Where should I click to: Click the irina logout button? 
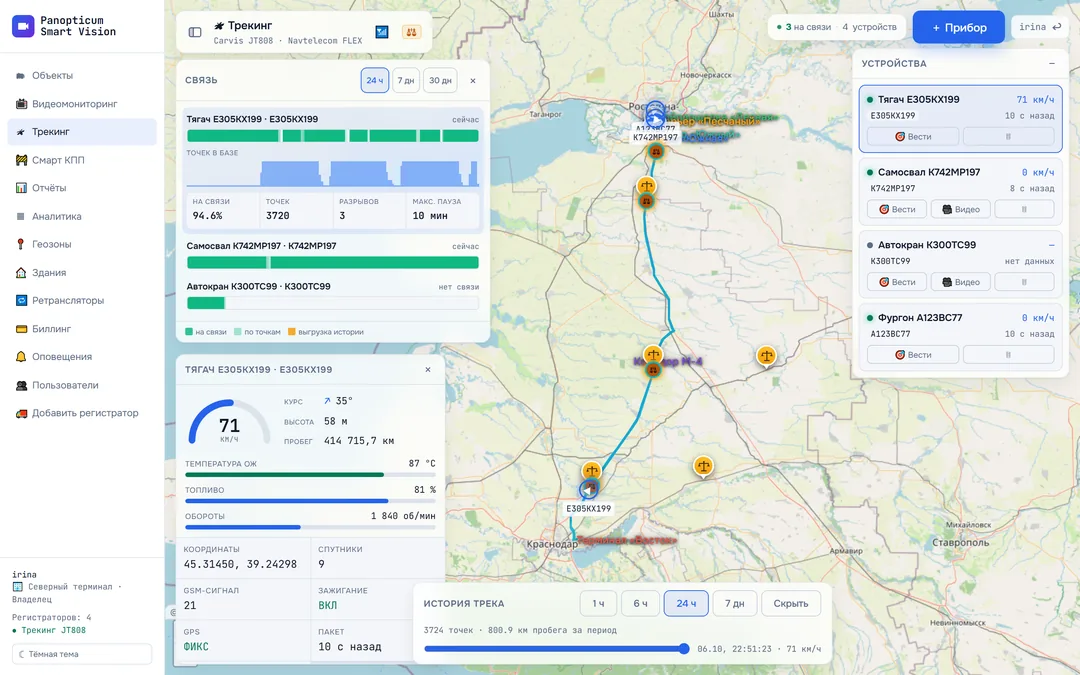pyautogui.click(x=1039, y=27)
